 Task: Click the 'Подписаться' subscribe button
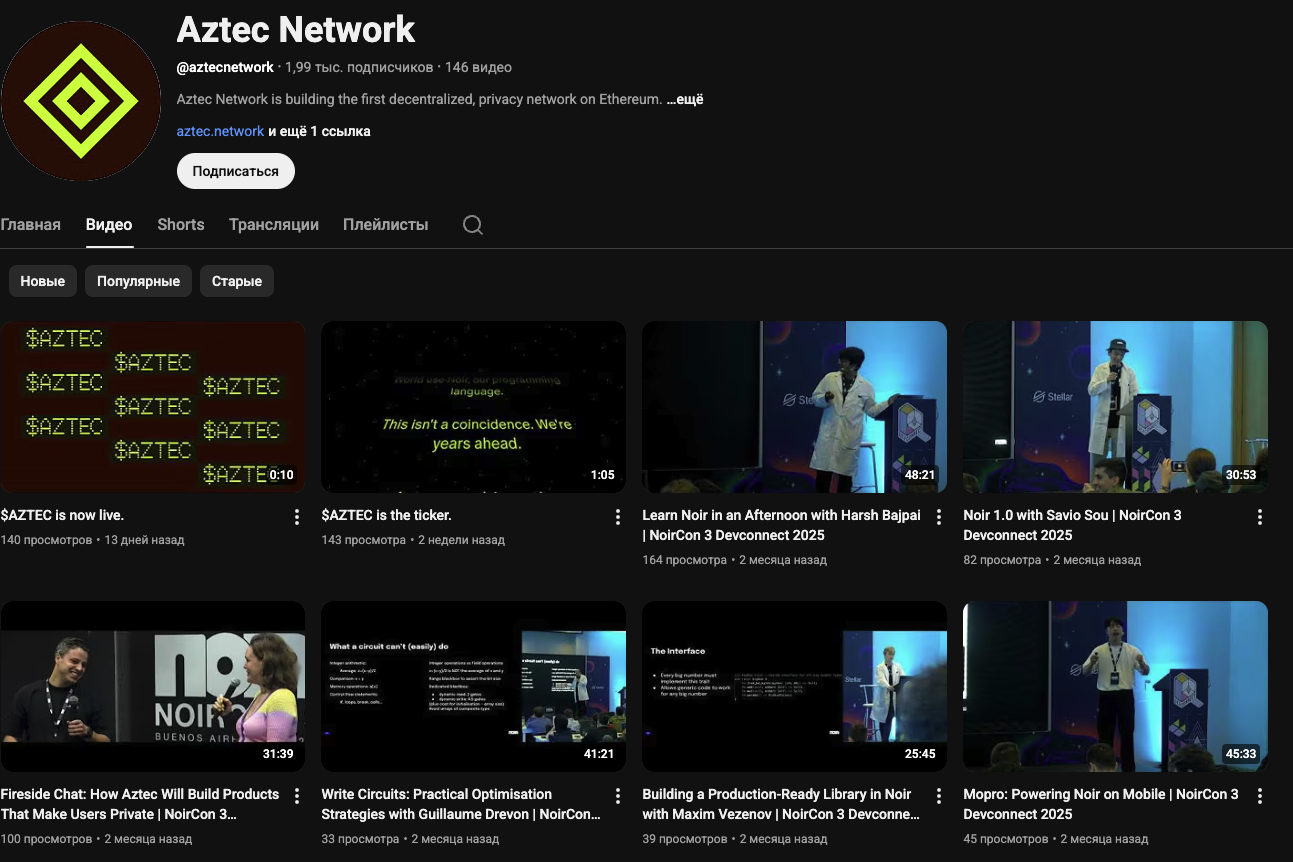coord(235,171)
